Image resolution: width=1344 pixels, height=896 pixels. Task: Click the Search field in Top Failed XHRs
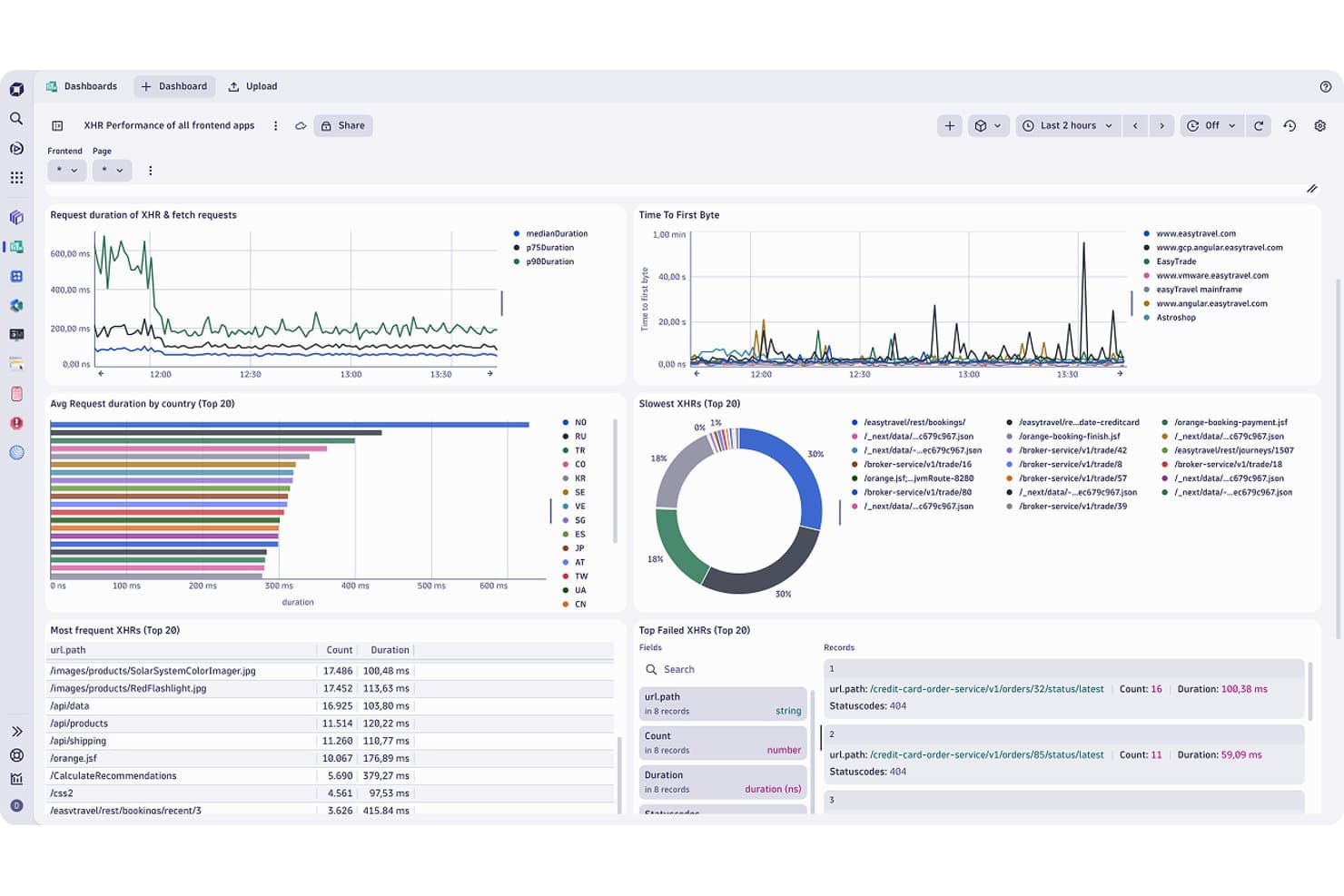pyautogui.click(x=723, y=669)
